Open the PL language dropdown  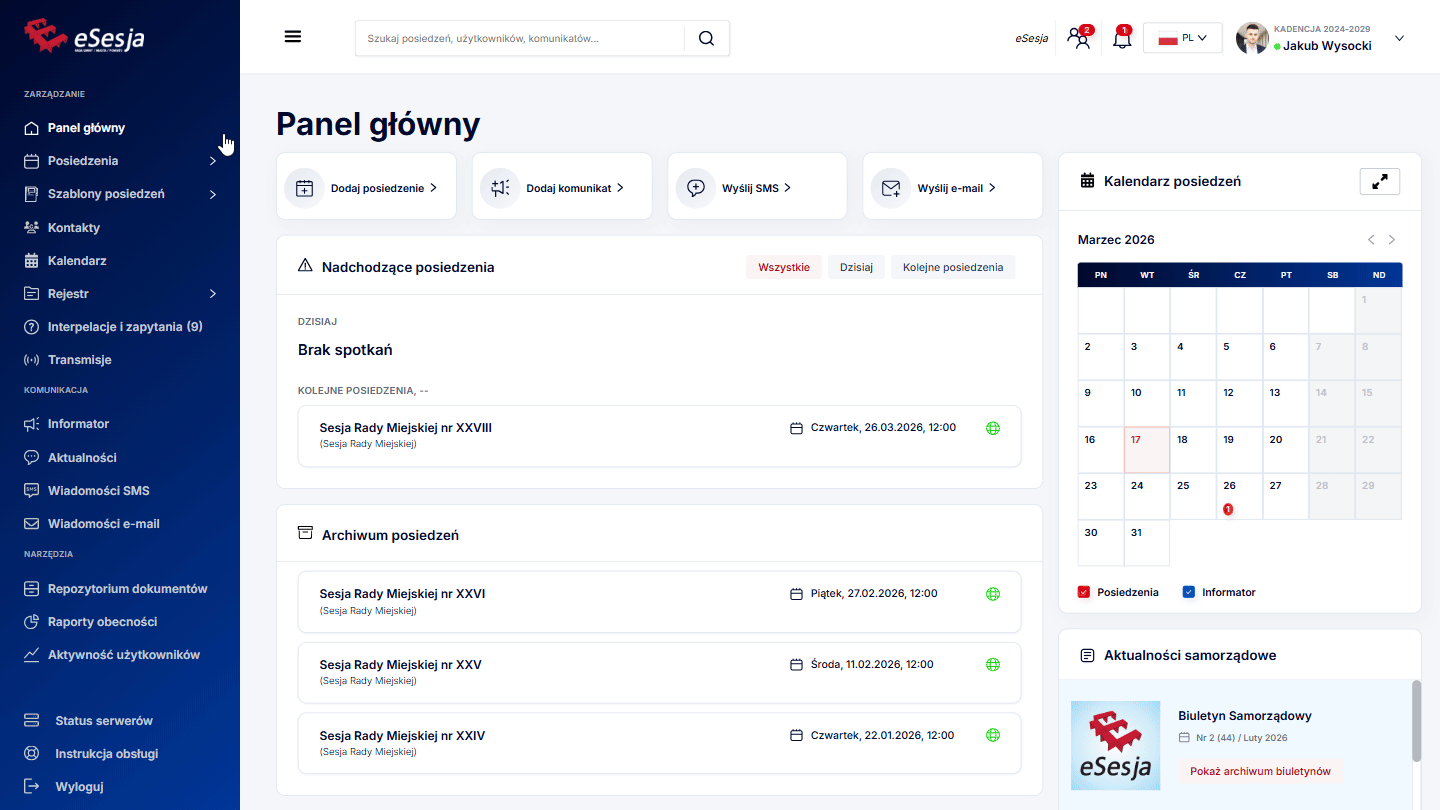point(1182,38)
